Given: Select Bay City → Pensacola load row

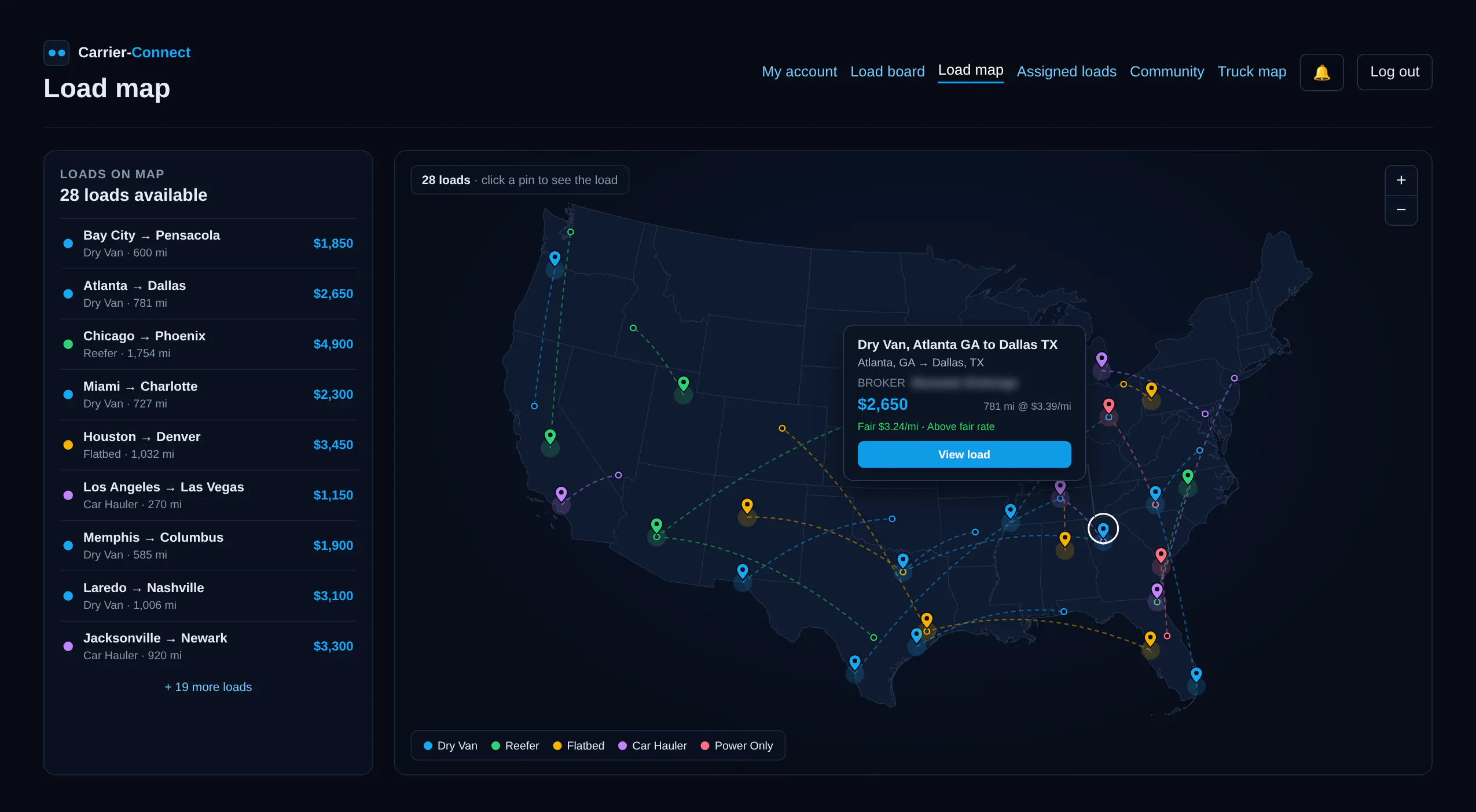Looking at the screenshot, I should (x=208, y=244).
